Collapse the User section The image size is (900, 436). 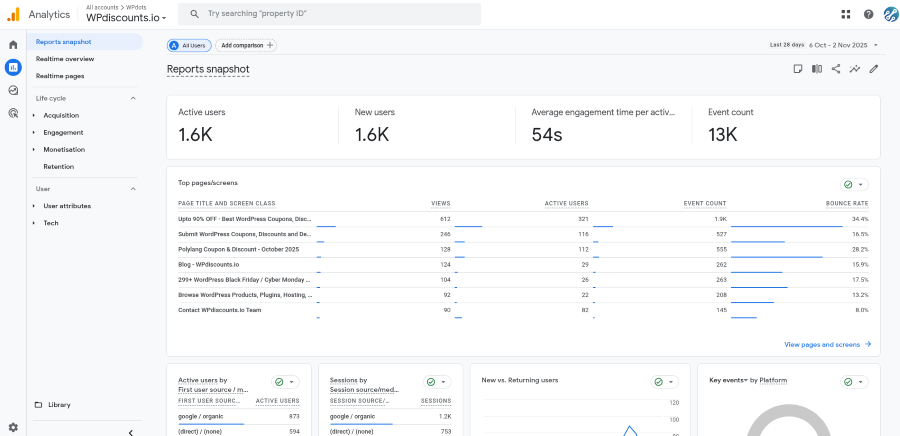133,189
